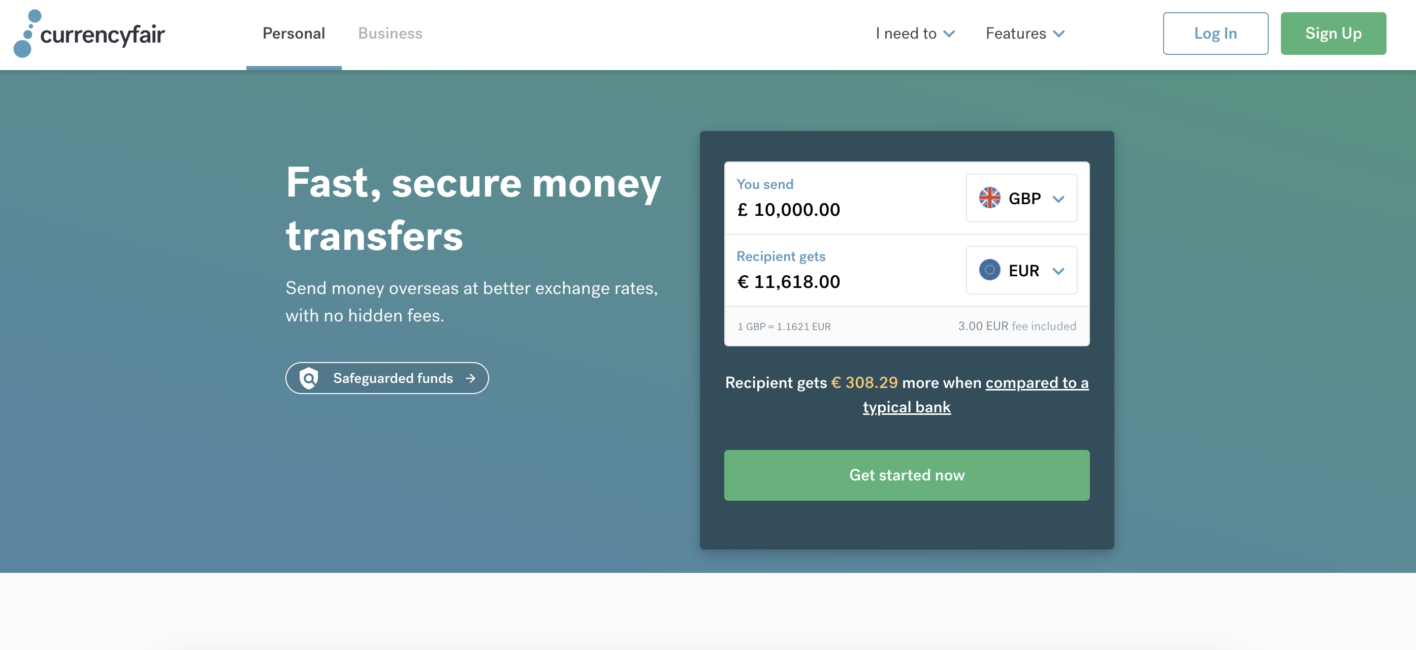Click the CurrencyFair logo
The height and width of the screenshot is (650, 1416).
89,33
